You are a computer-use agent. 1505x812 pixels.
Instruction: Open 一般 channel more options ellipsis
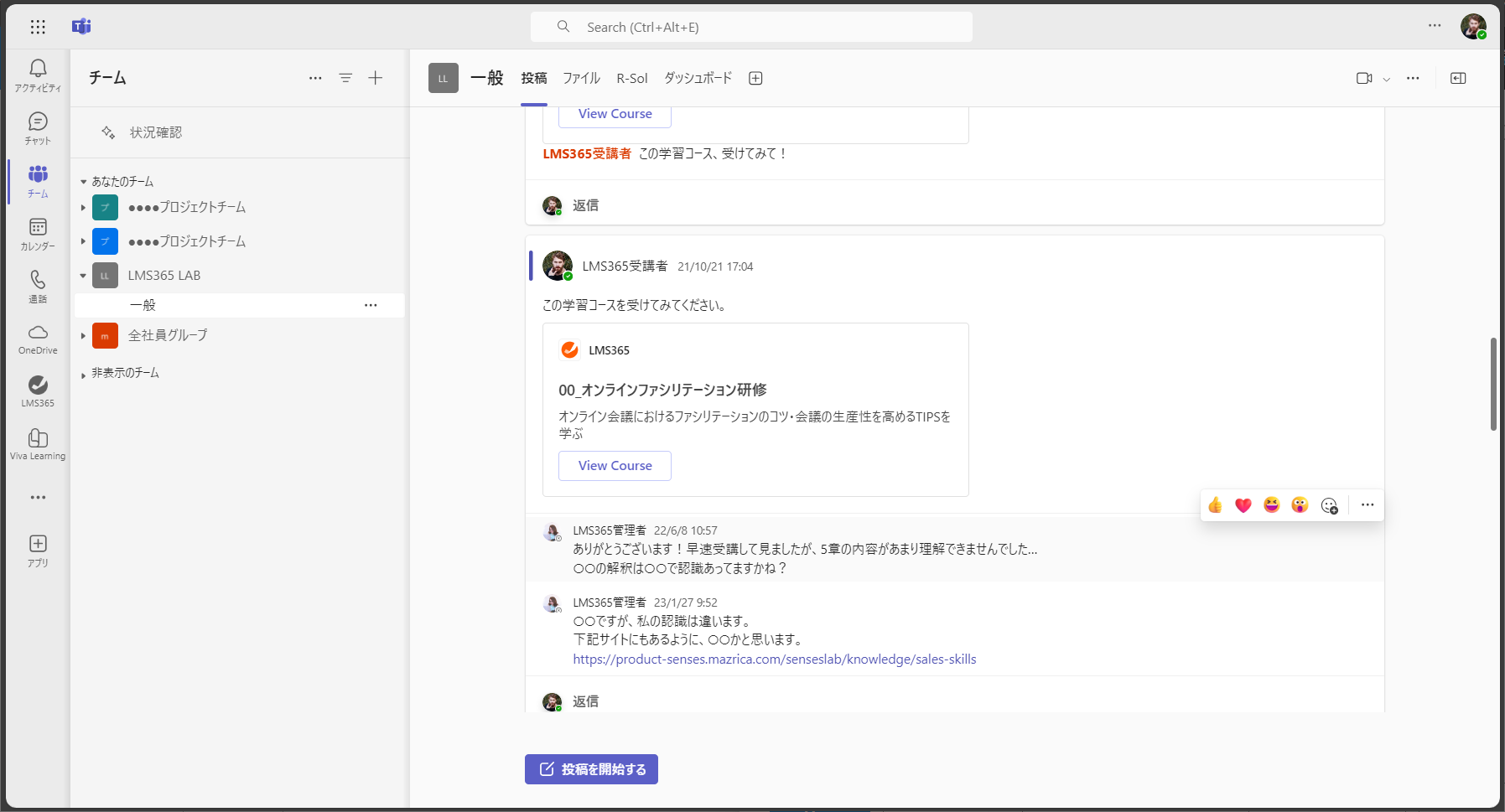coord(371,305)
